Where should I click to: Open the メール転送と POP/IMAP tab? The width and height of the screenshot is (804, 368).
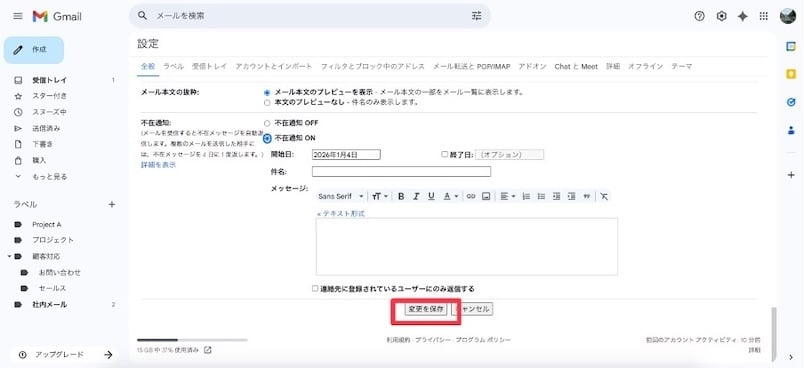(472, 67)
